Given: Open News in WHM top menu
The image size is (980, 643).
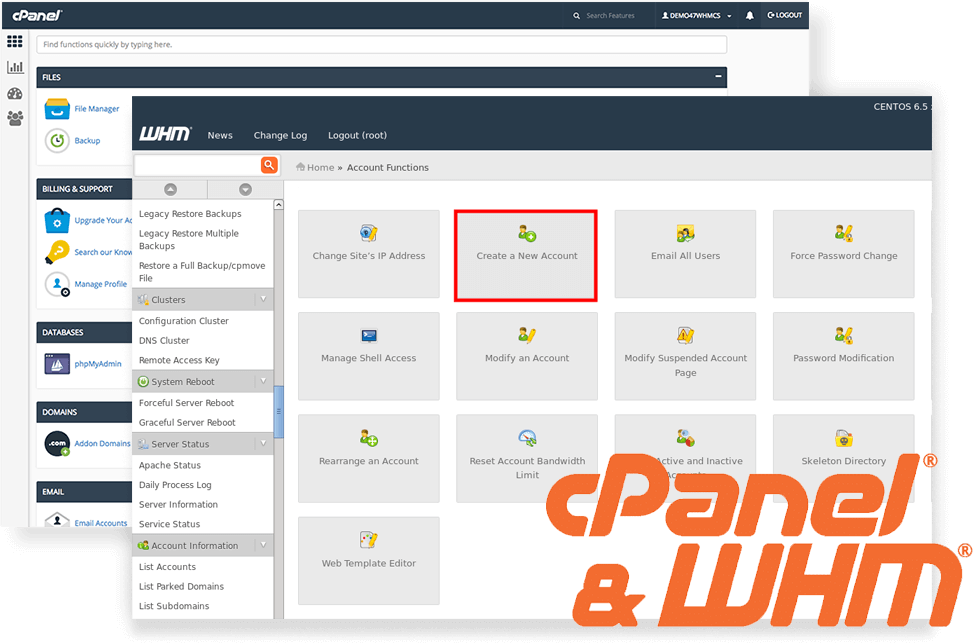Looking at the screenshot, I should [220, 136].
